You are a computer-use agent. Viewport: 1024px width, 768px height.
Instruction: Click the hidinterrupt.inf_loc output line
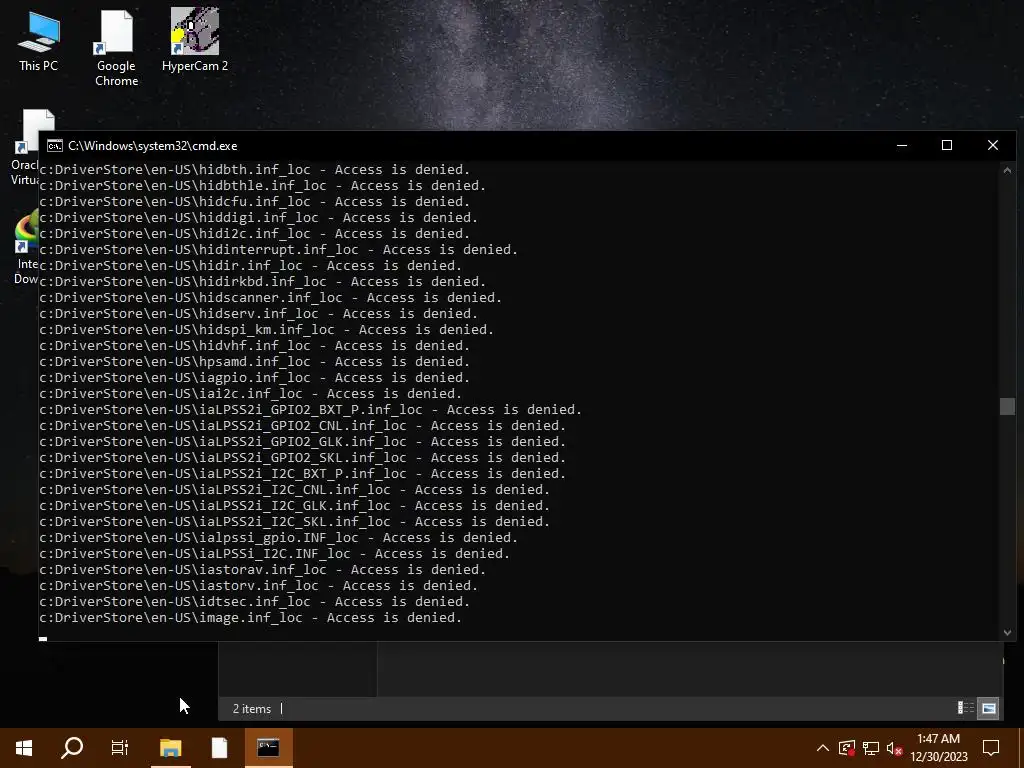coord(278,249)
